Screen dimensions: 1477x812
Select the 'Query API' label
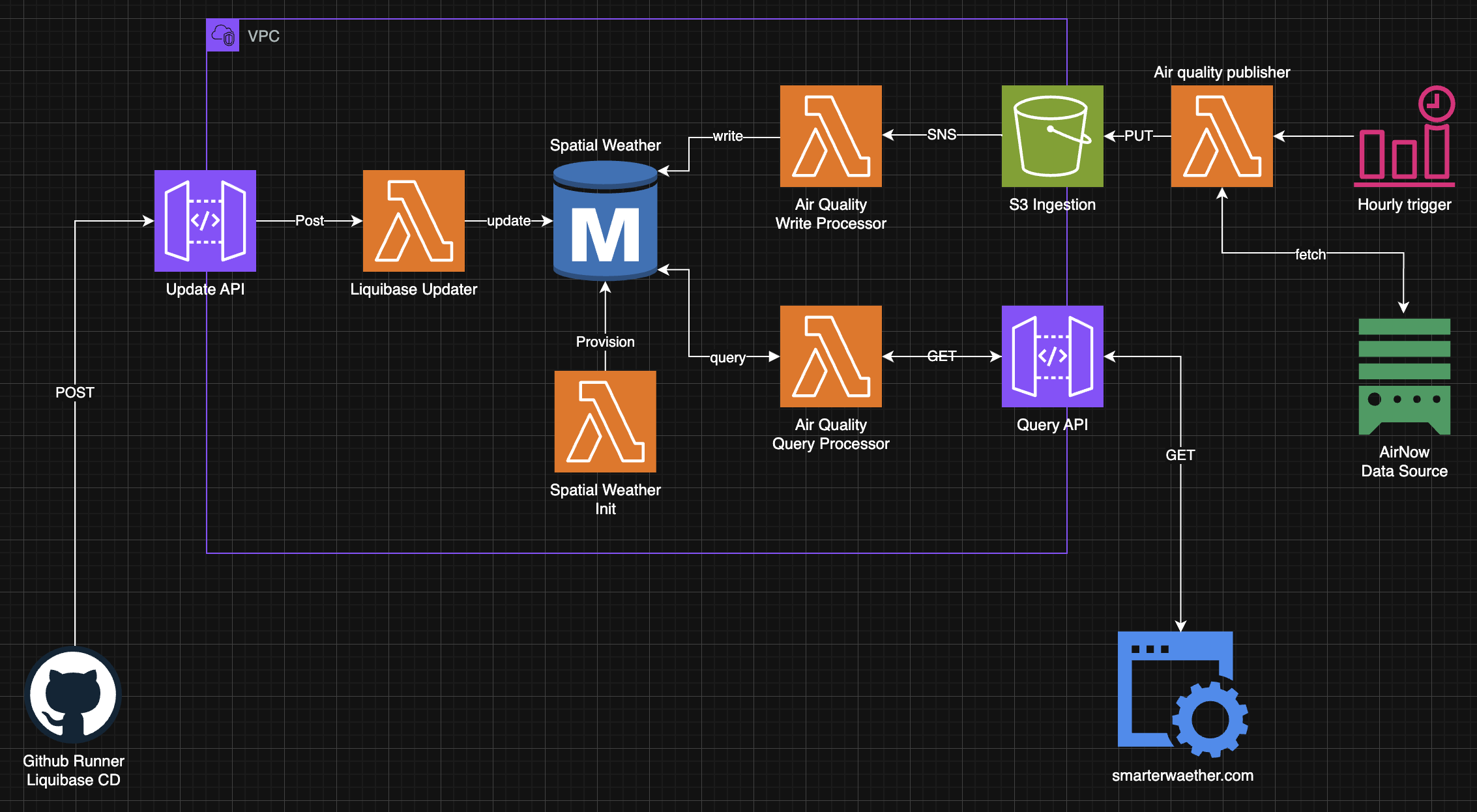click(x=1053, y=424)
